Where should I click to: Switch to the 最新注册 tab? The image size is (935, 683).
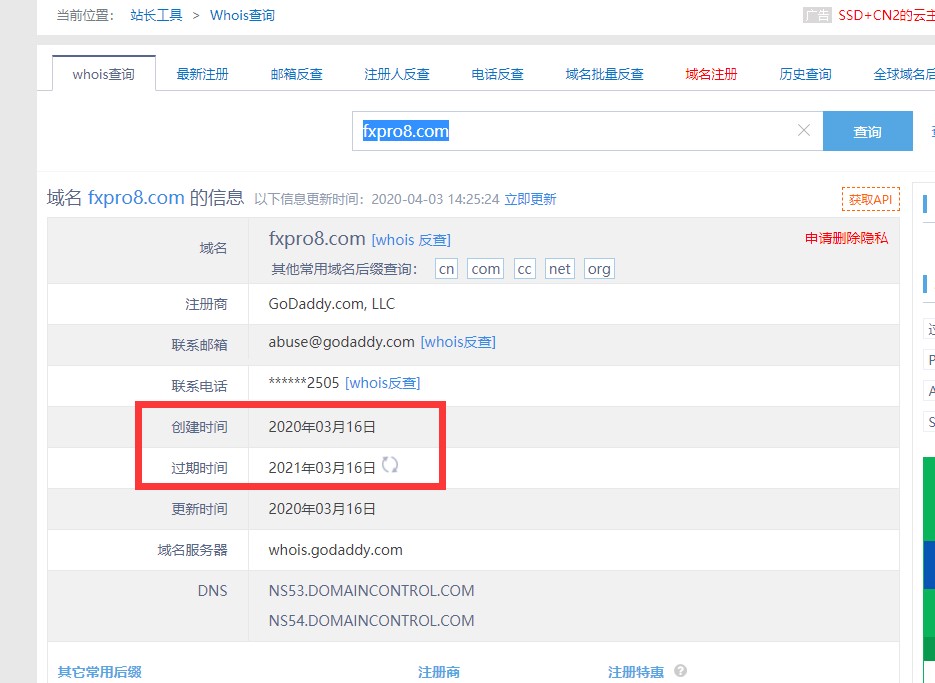202,74
